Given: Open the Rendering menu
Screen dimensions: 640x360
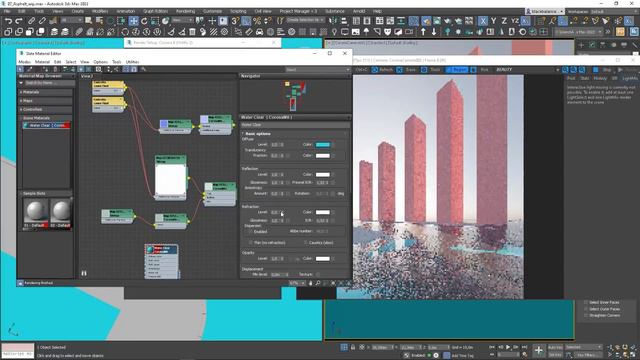Looking at the screenshot, I should (x=185, y=11).
